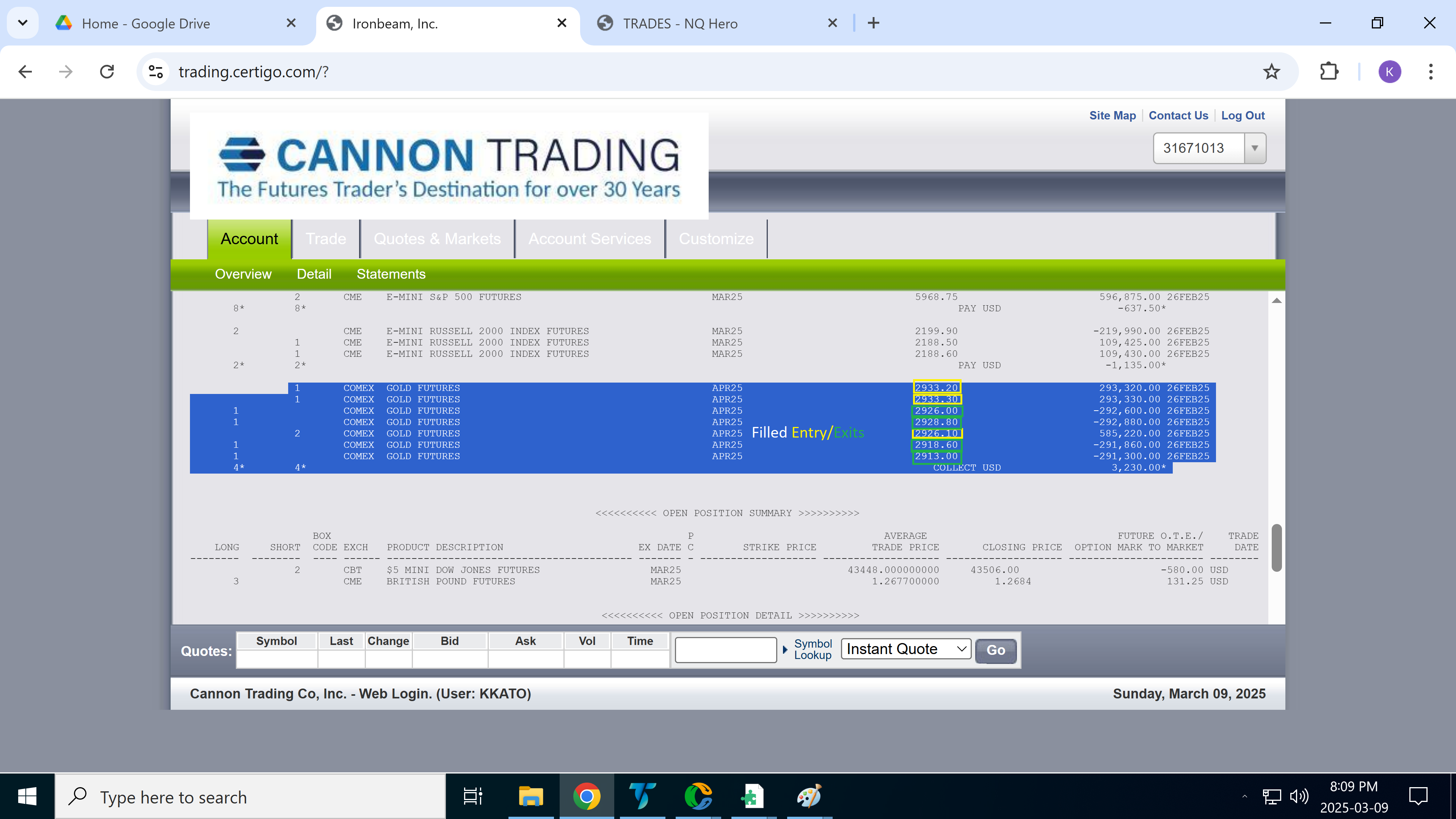Screen dimensions: 1456x819
Task: Click the gold trade price 2913.00
Action: point(937,456)
